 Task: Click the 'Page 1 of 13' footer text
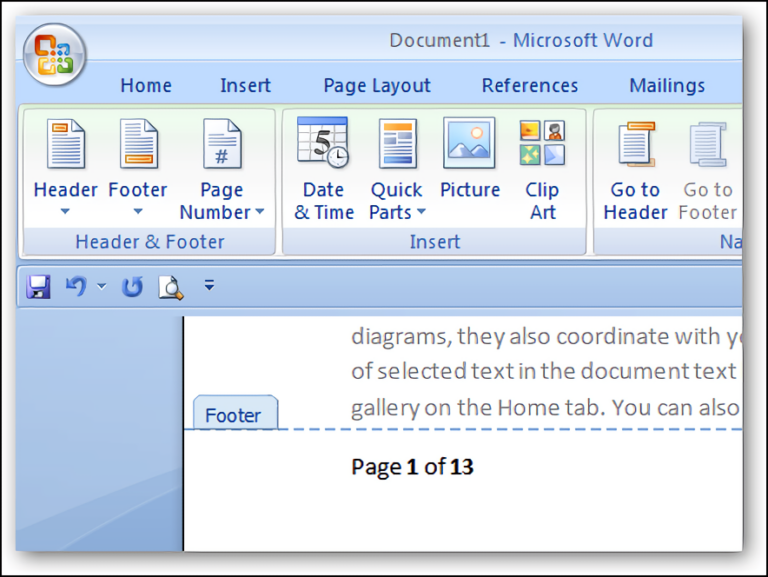coord(412,467)
